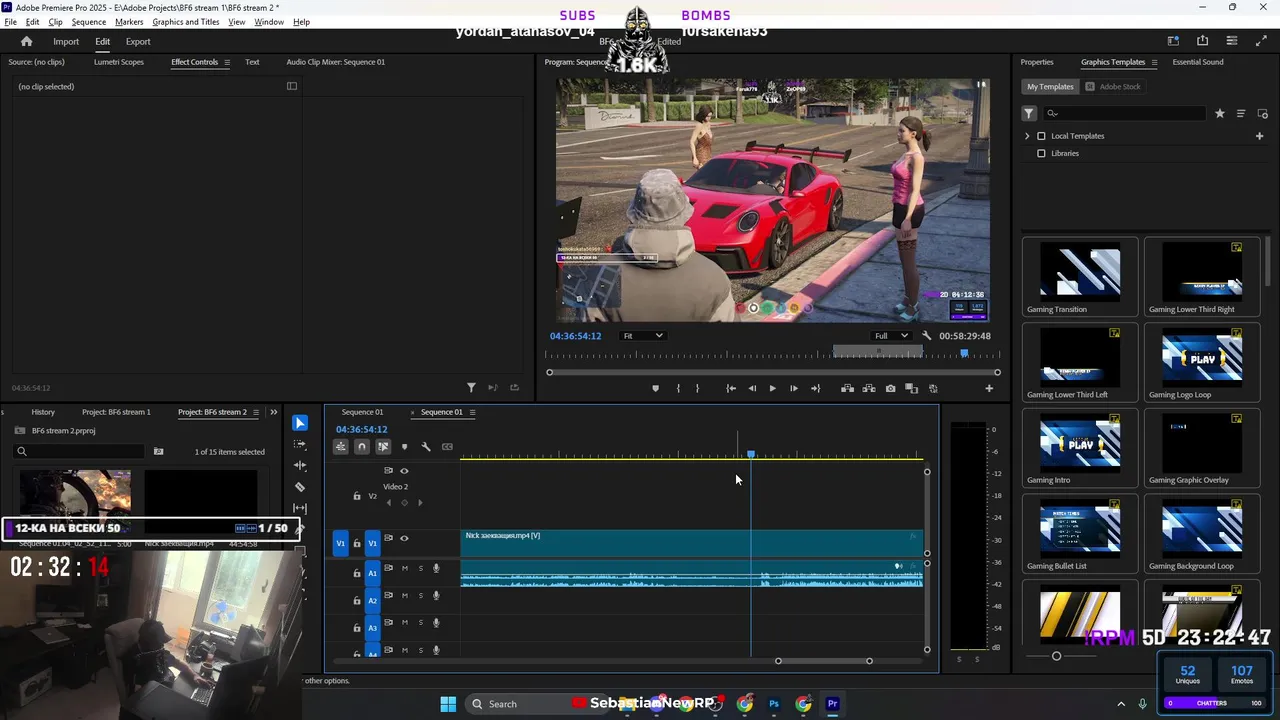Screen dimensions: 1280x720
Task: Open the Full playback resolution dropdown
Action: 891,336
